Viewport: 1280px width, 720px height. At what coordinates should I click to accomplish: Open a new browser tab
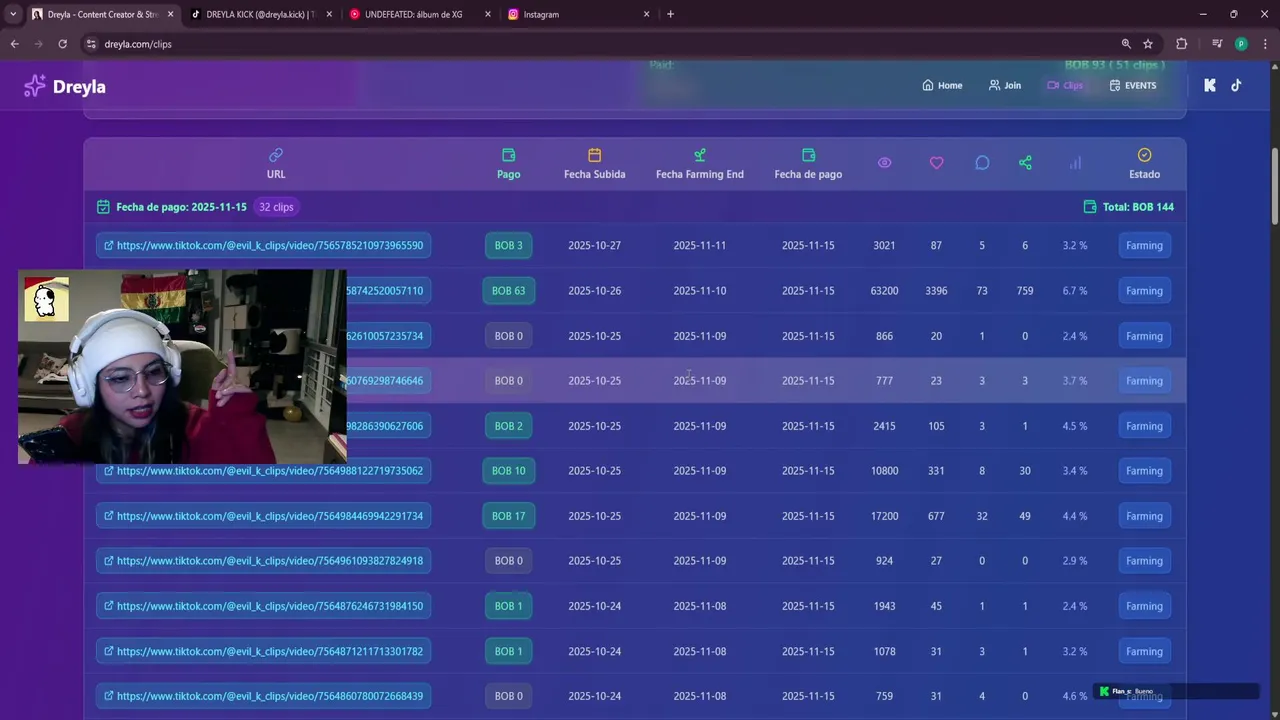(670, 14)
